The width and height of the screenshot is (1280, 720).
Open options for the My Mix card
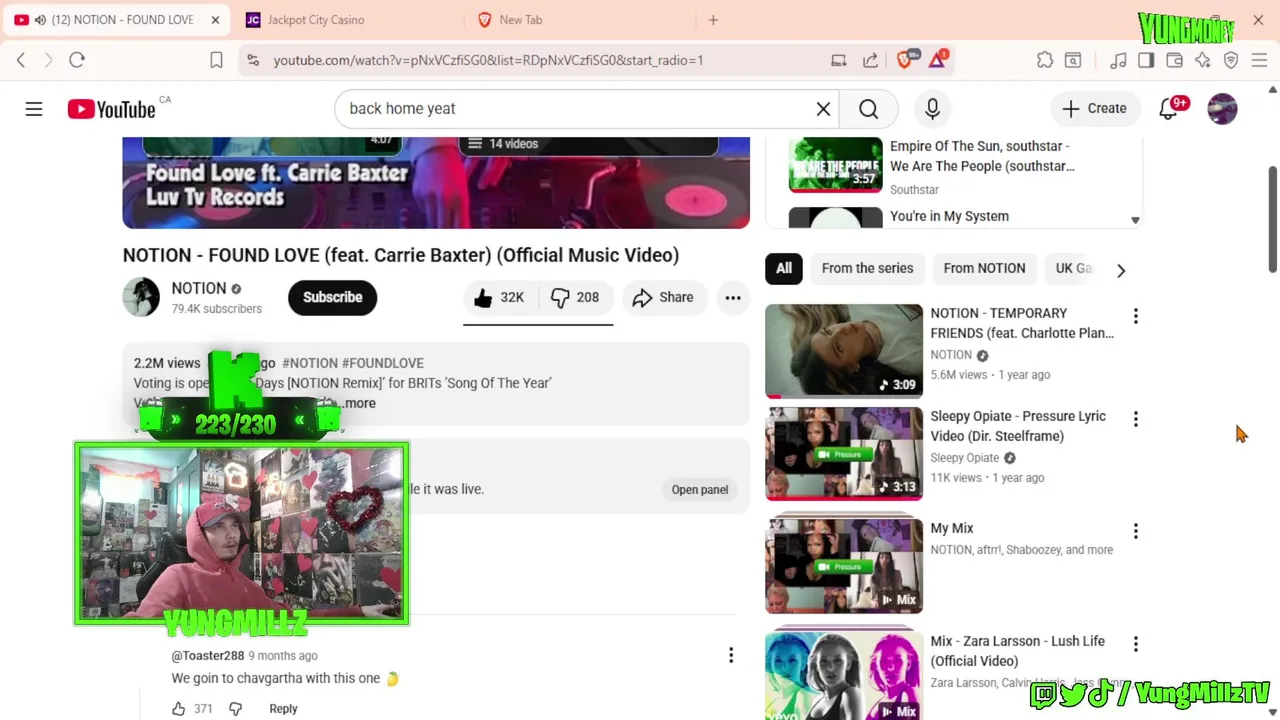[x=1135, y=531]
